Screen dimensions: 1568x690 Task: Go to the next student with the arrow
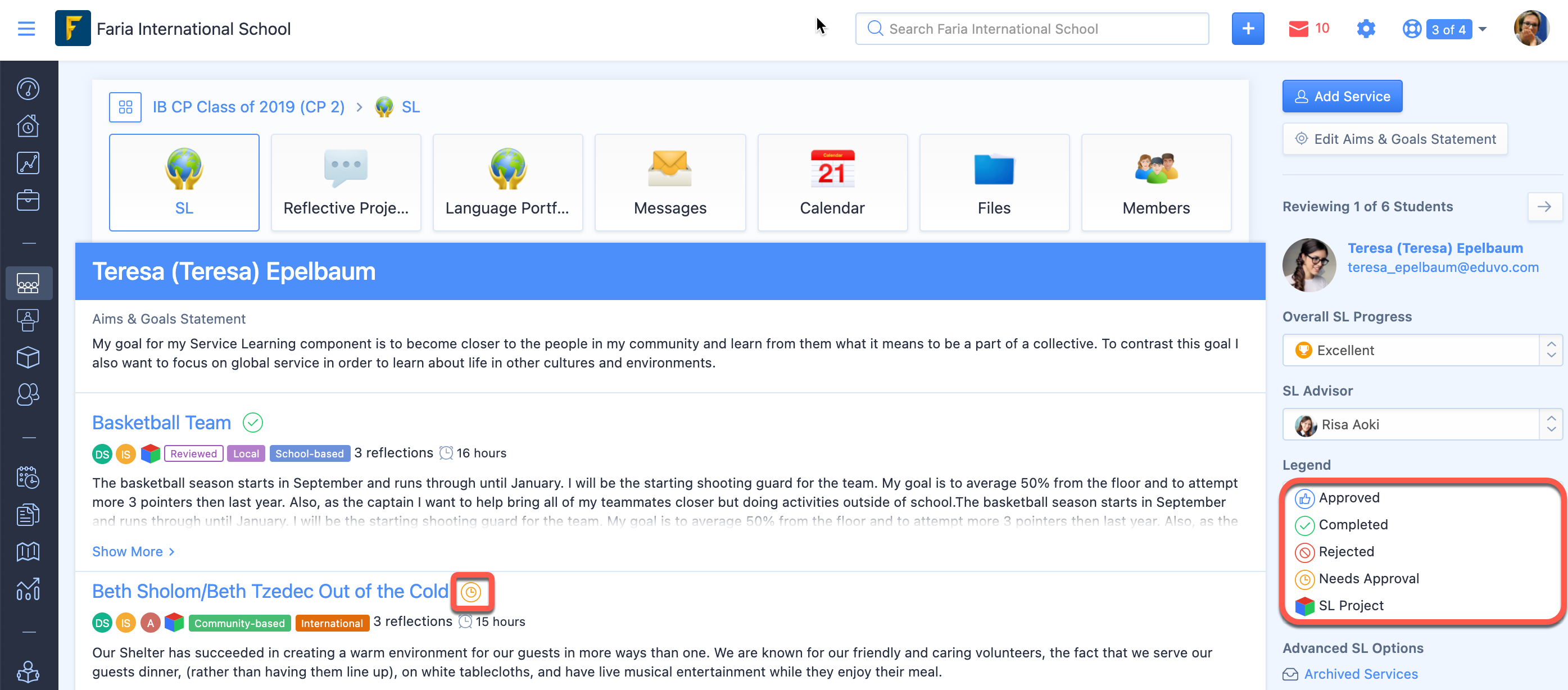coord(1544,207)
